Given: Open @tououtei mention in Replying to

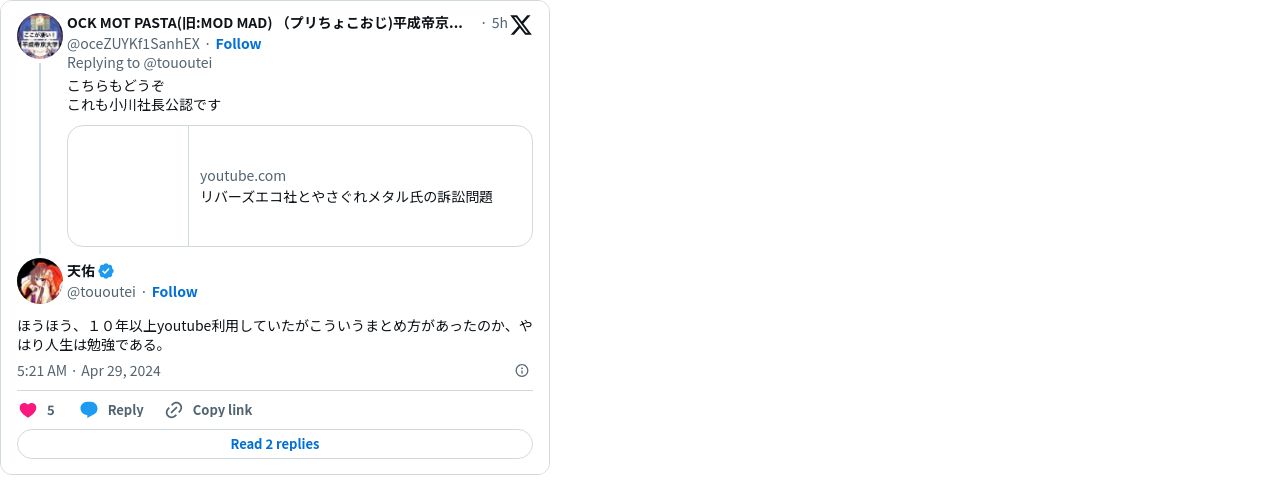Looking at the screenshot, I should click(x=178, y=63).
